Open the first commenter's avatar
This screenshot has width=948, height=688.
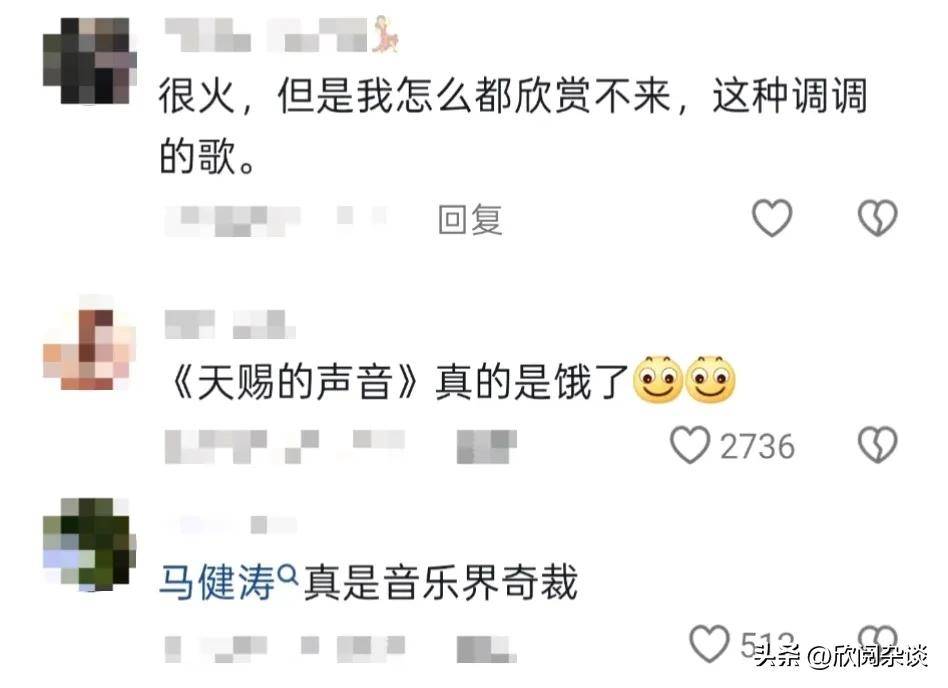click(89, 60)
